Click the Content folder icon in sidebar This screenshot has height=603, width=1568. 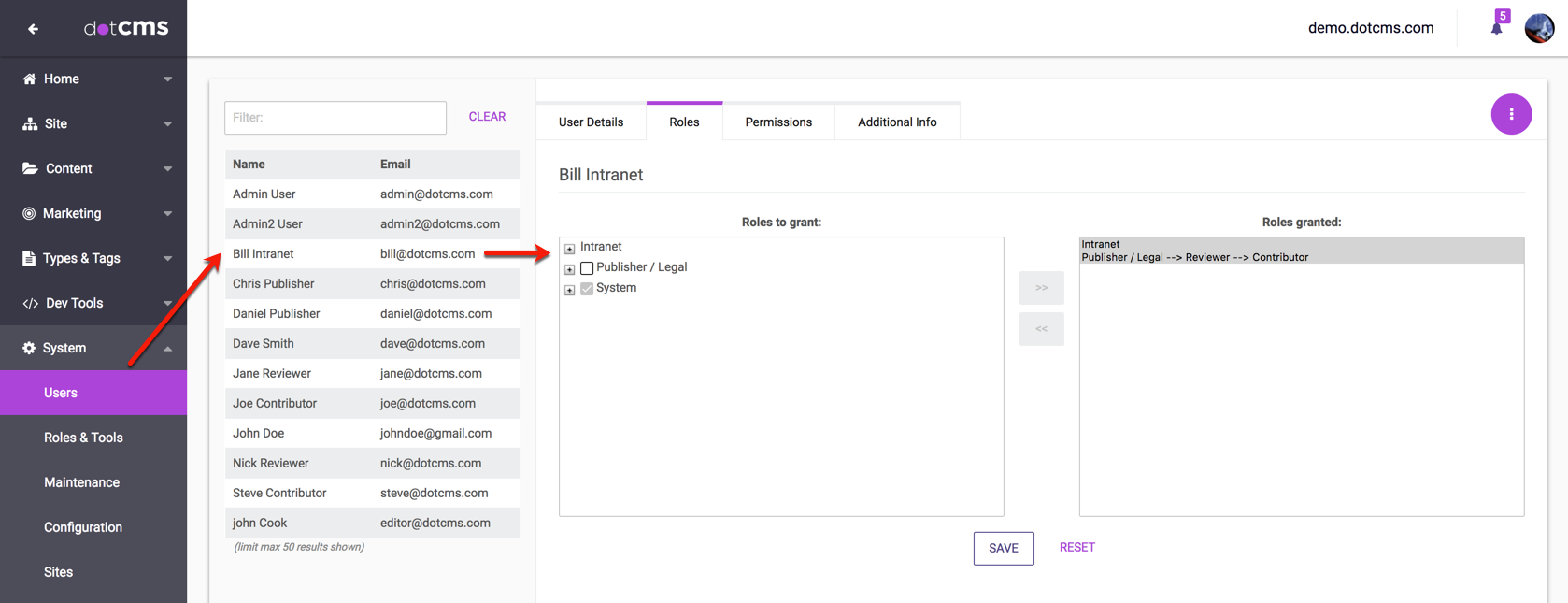click(x=29, y=168)
